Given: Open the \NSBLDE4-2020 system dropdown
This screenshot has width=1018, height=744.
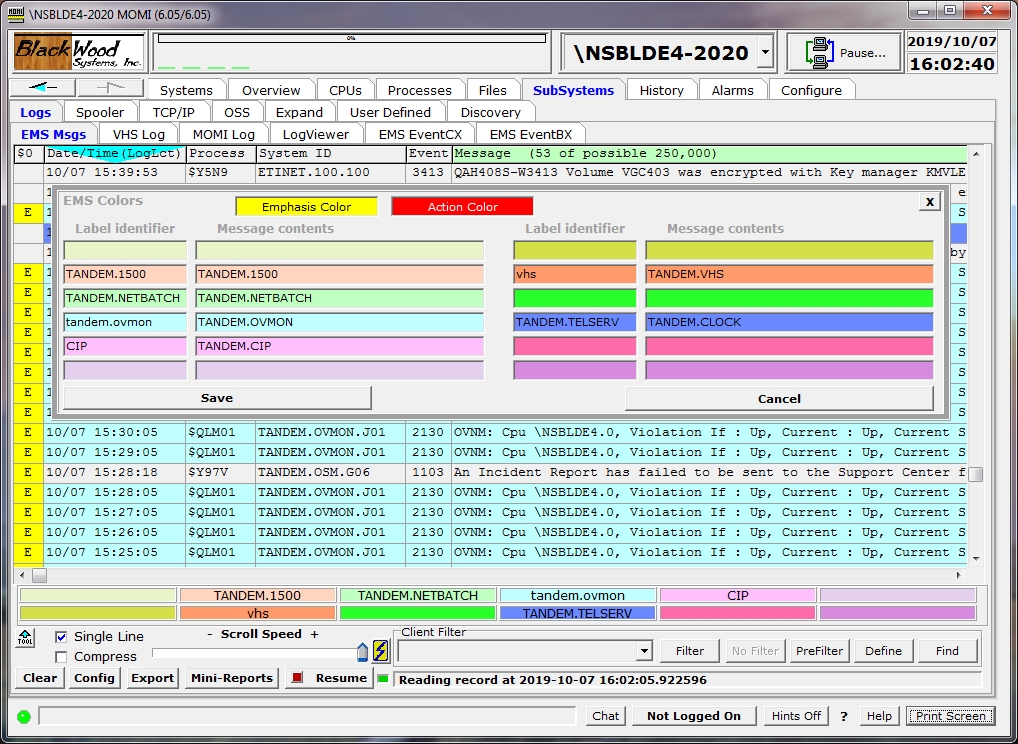Looking at the screenshot, I should pos(764,52).
